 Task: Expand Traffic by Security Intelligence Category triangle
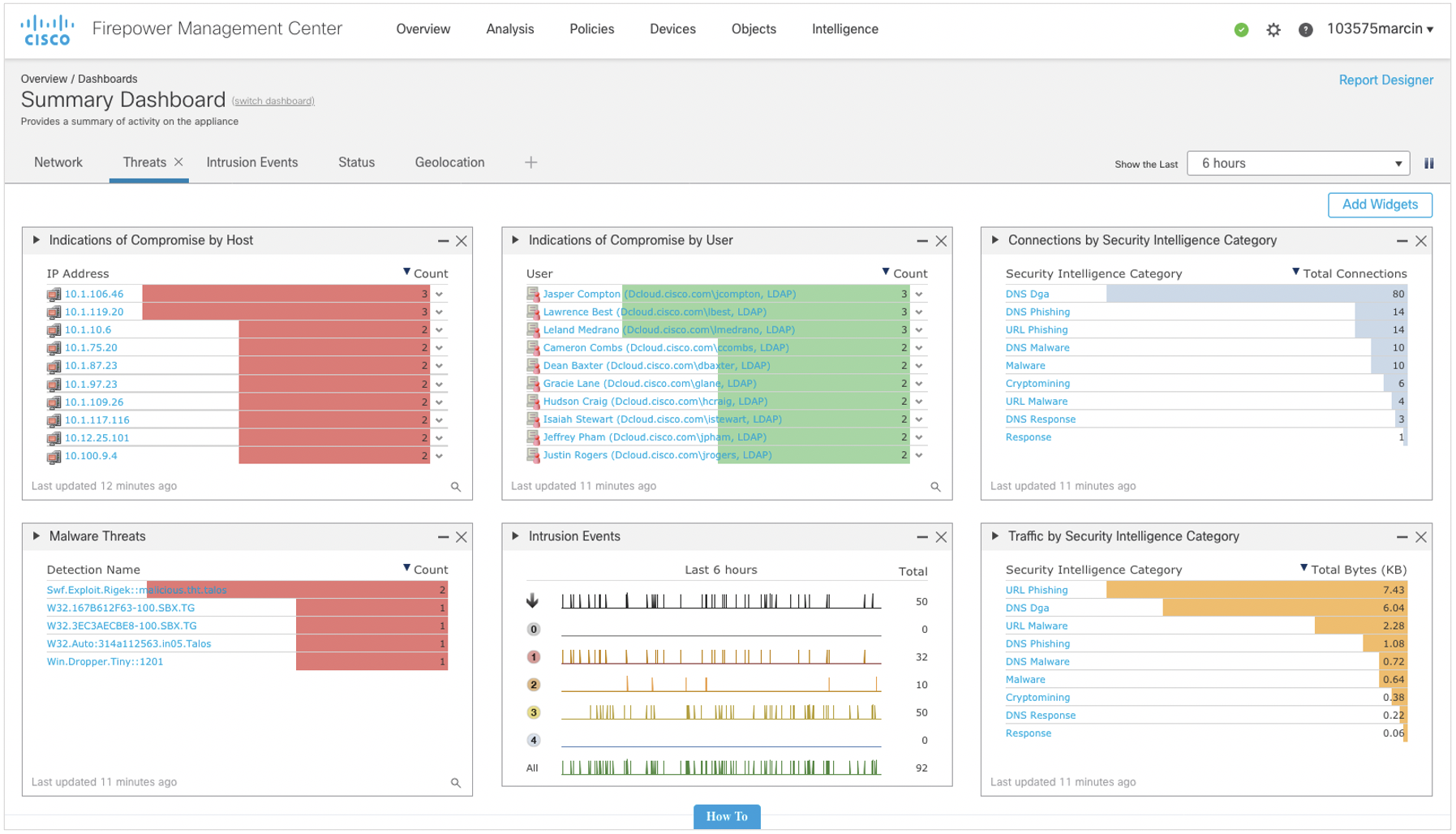point(995,536)
